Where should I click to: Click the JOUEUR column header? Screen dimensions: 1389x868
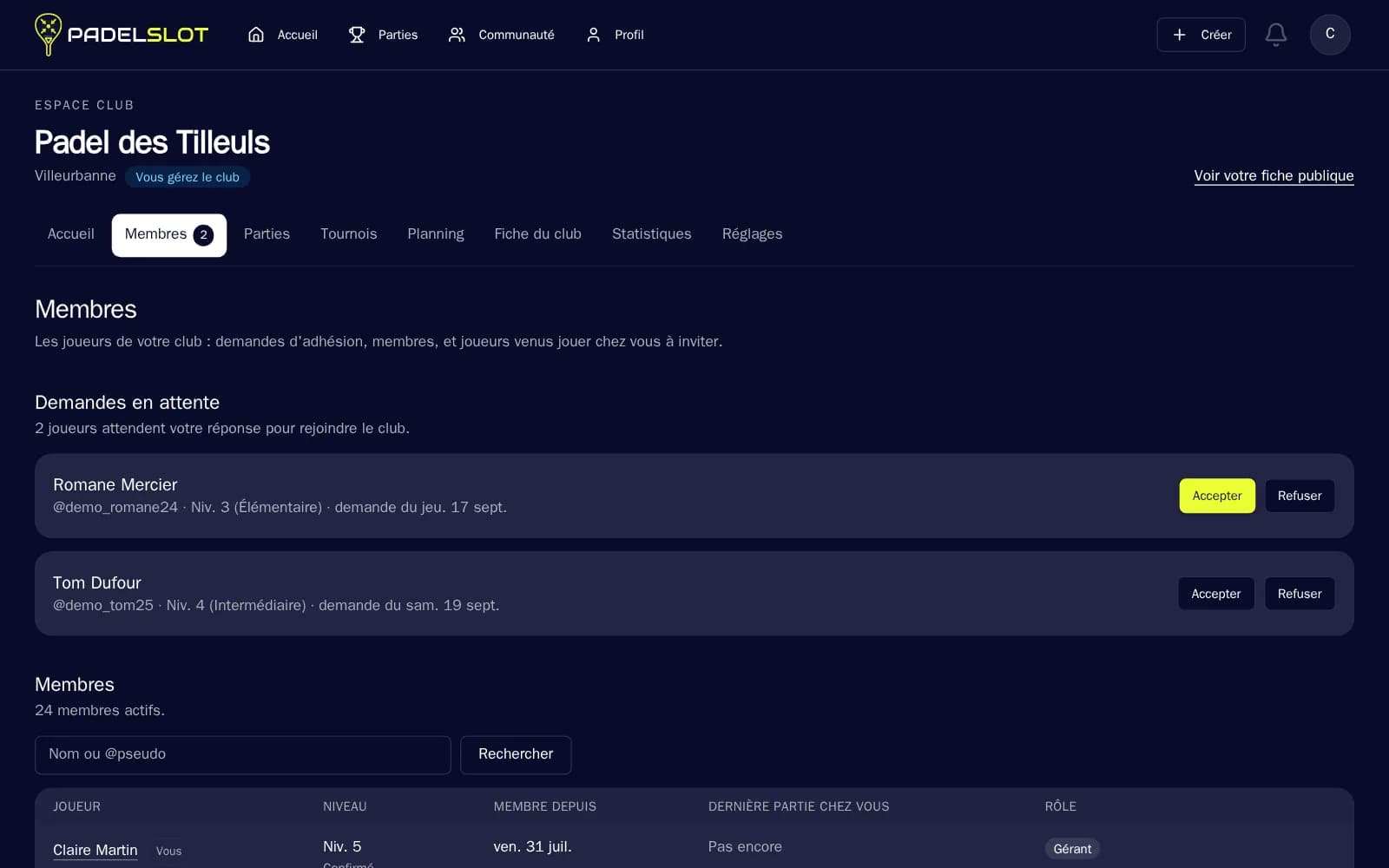tap(76, 806)
